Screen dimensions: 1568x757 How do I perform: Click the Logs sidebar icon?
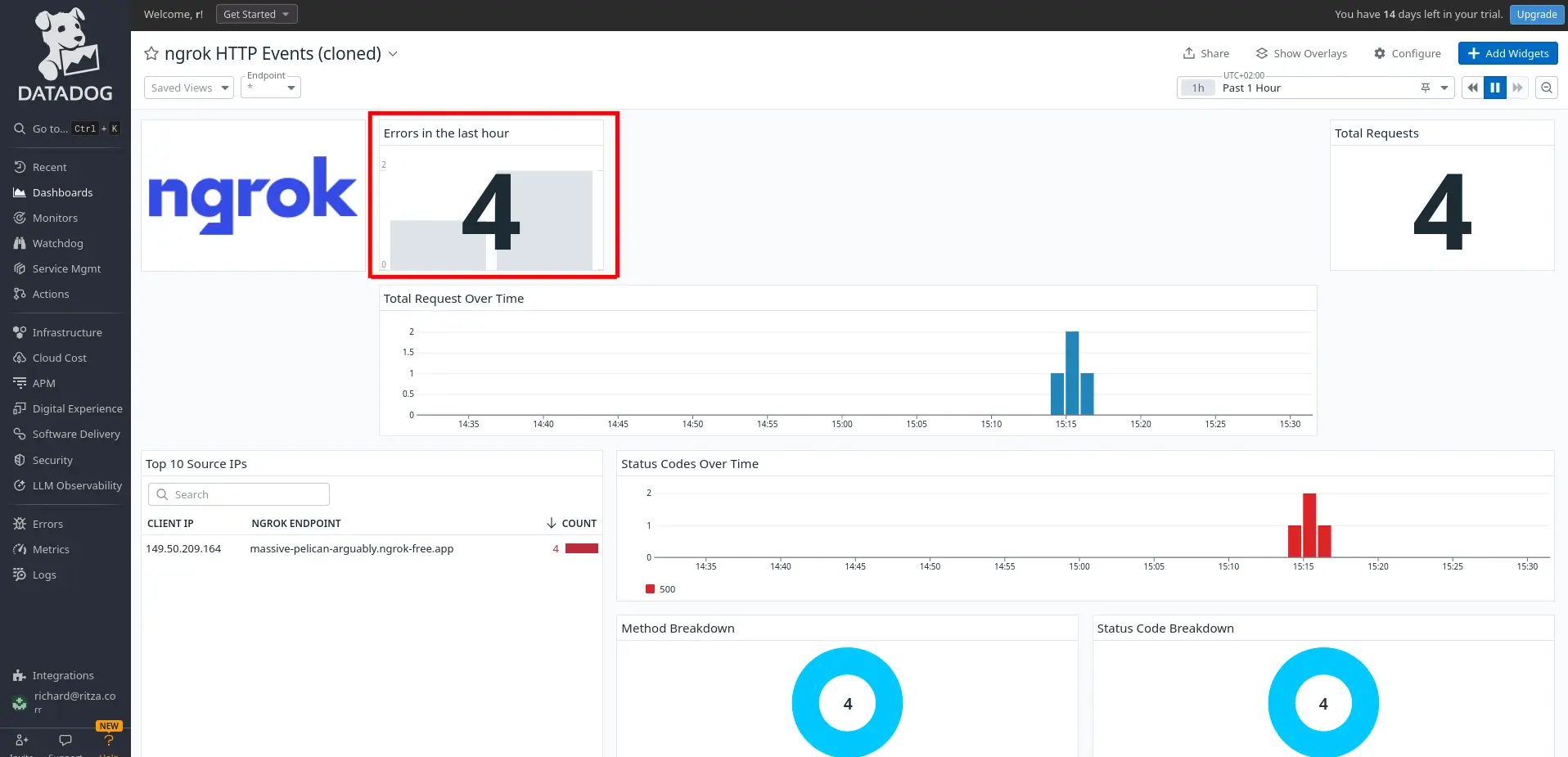coord(20,575)
